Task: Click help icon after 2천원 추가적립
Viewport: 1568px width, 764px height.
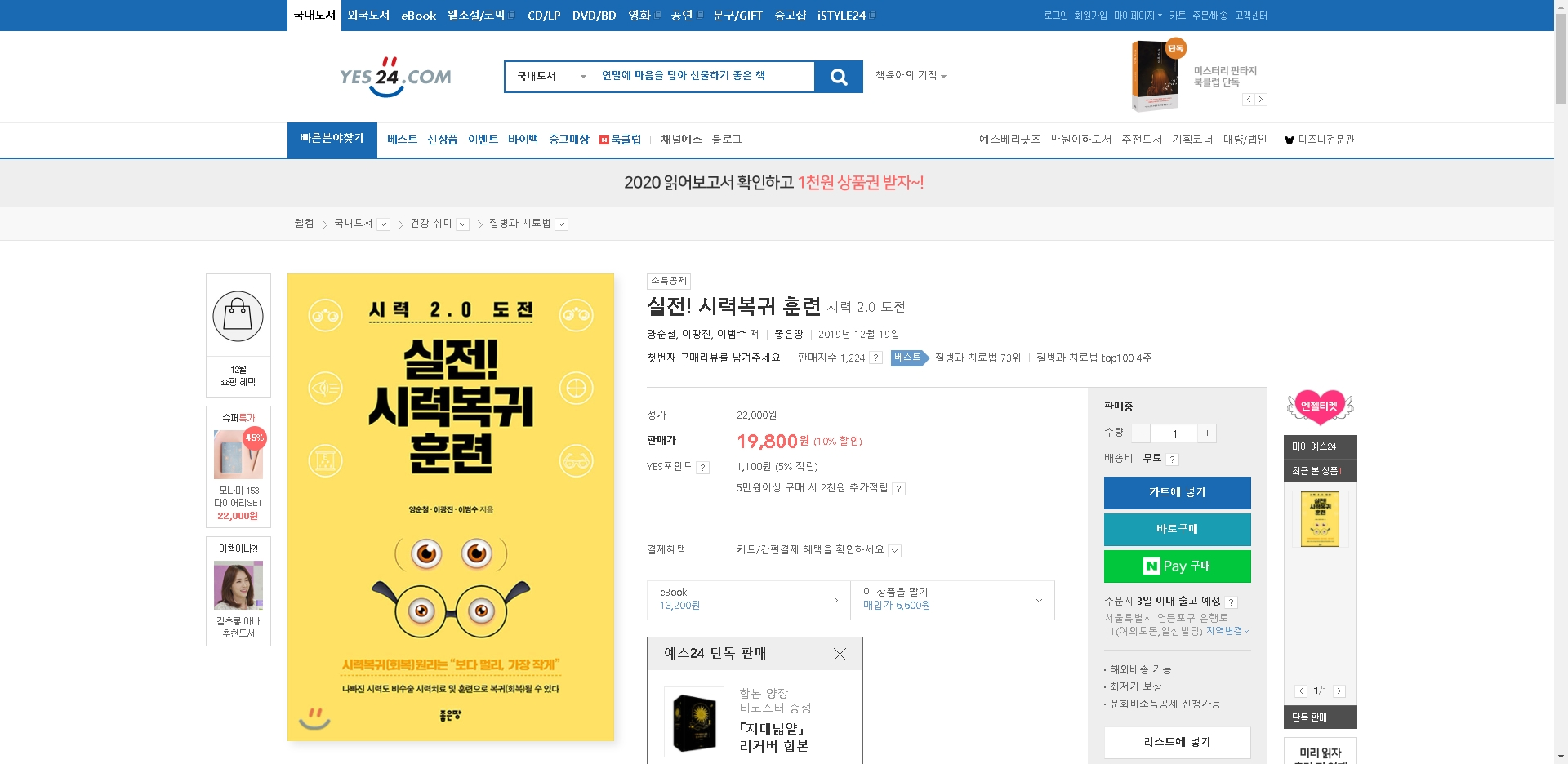Action: [x=898, y=489]
